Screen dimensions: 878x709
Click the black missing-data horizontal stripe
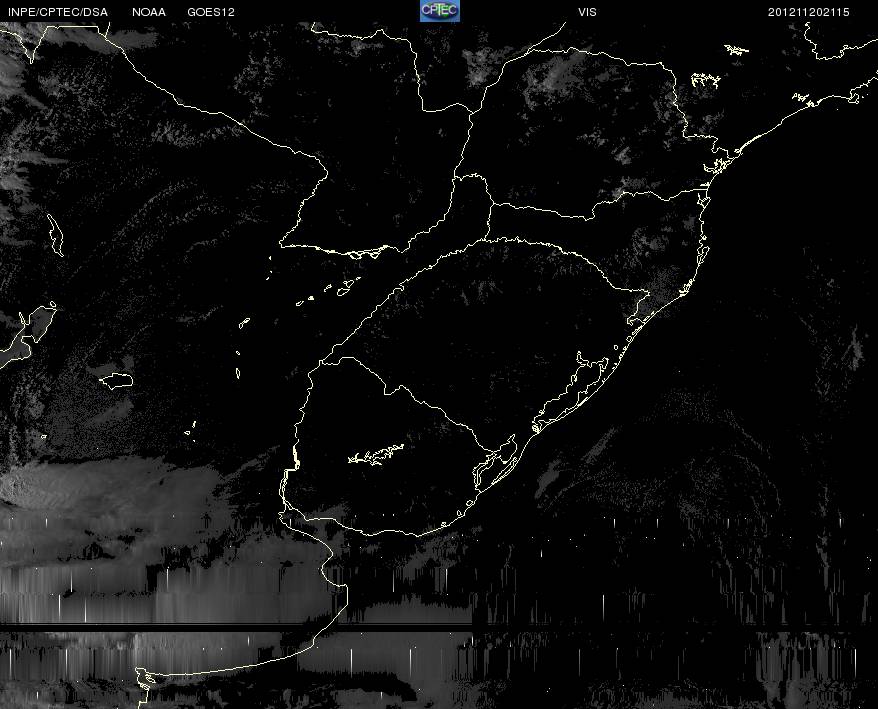click(x=439, y=628)
